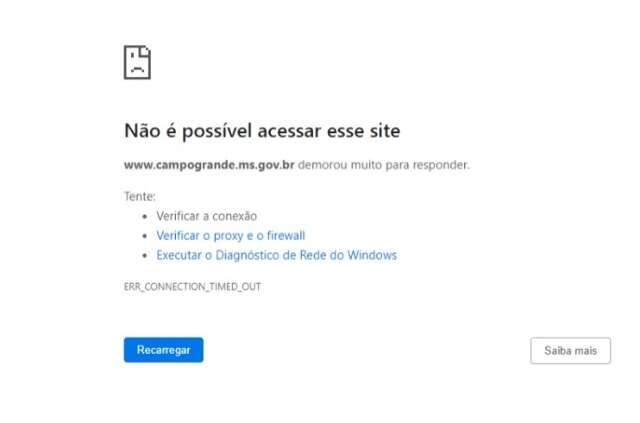Click the folded corner of the page icon

[x=146, y=51]
